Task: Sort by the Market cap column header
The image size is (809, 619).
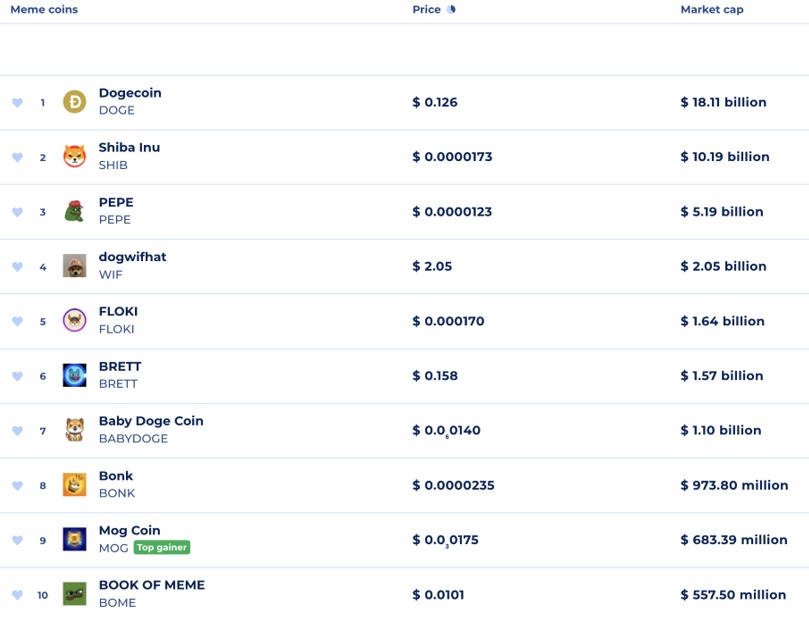Action: coord(711,10)
